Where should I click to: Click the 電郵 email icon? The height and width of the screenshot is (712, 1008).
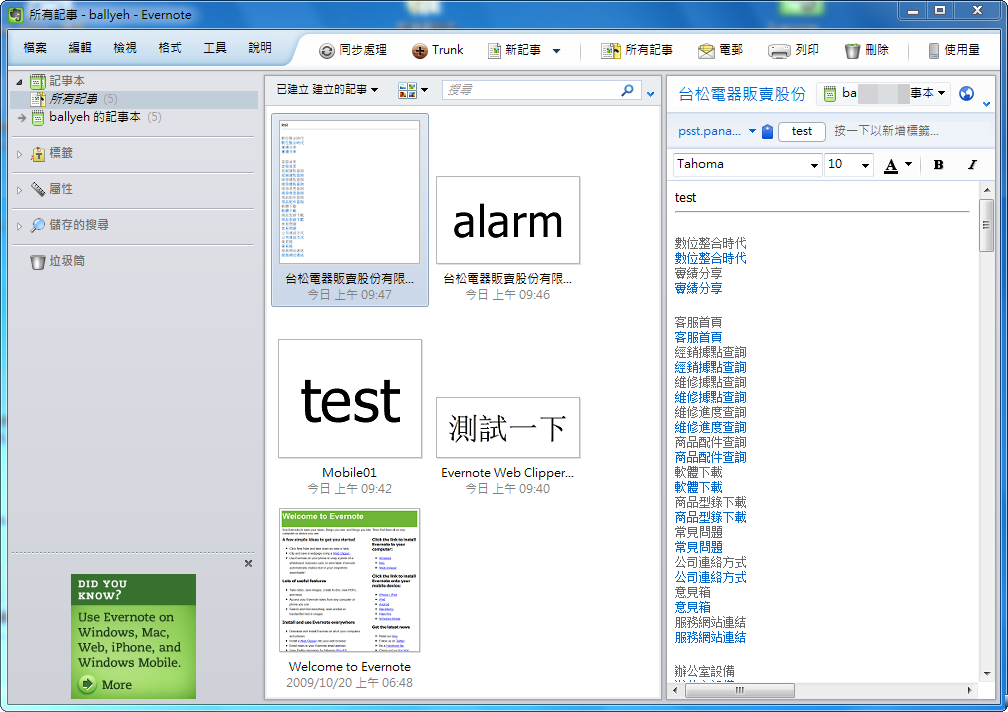click(706, 51)
